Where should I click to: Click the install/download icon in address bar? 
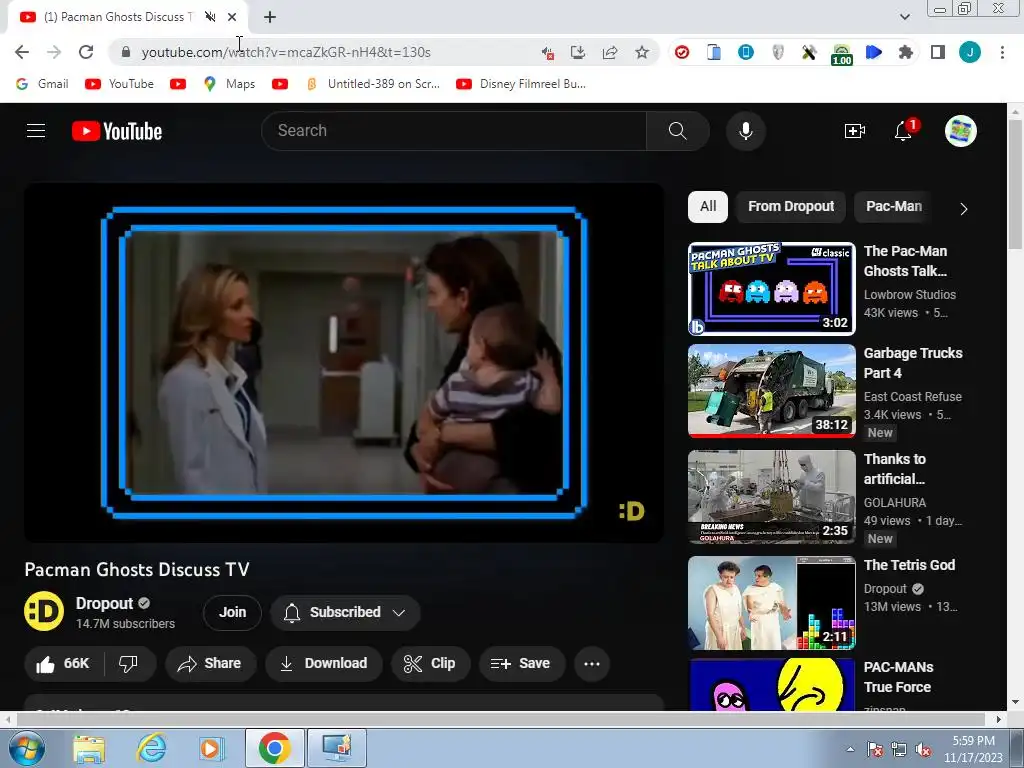click(578, 52)
